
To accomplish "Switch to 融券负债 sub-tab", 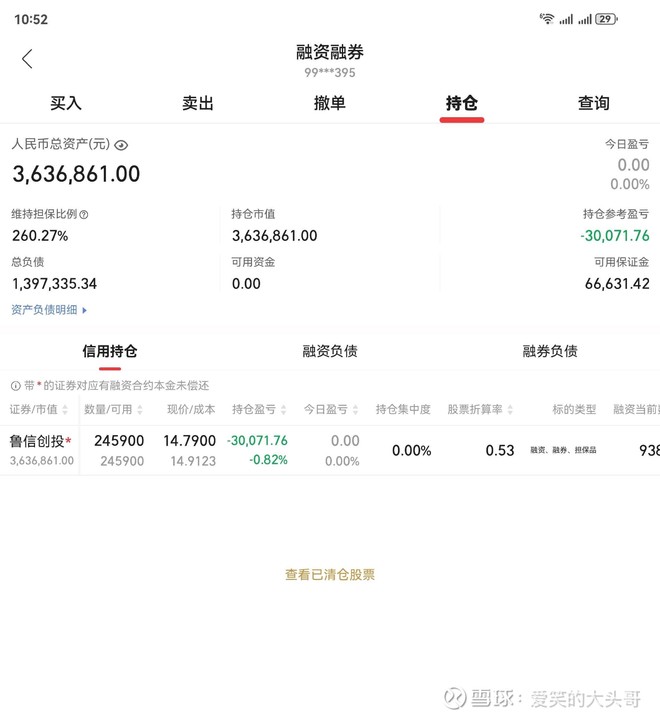I will pyautogui.click(x=550, y=351).
